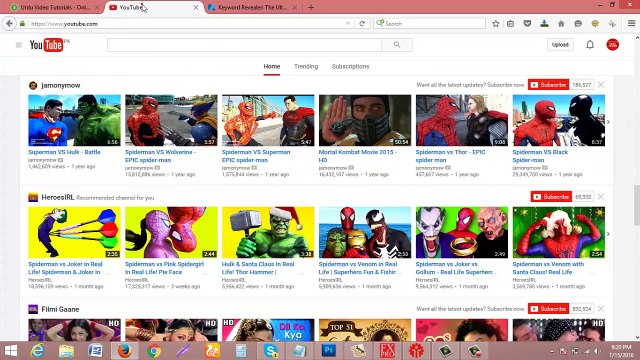Show next jamonymow videos arrow
The width and height of the screenshot is (640, 360).
point(608,122)
